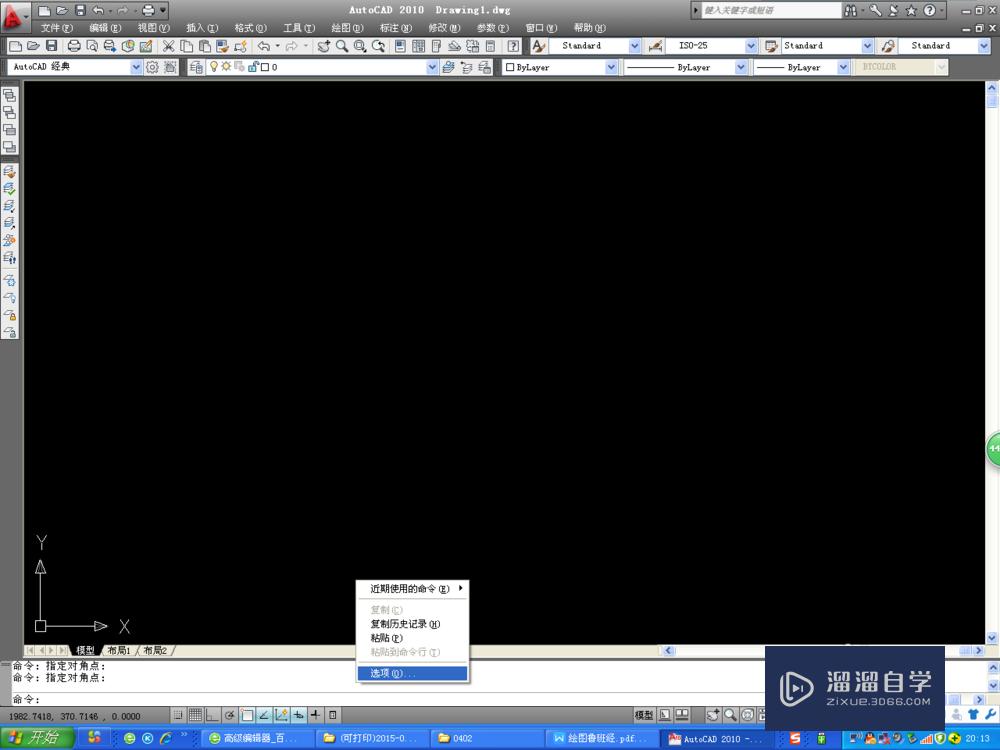Image resolution: width=1000 pixels, height=750 pixels.
Task: Toggle Snap Mode in status bar
Action: [x=178, y=715]
